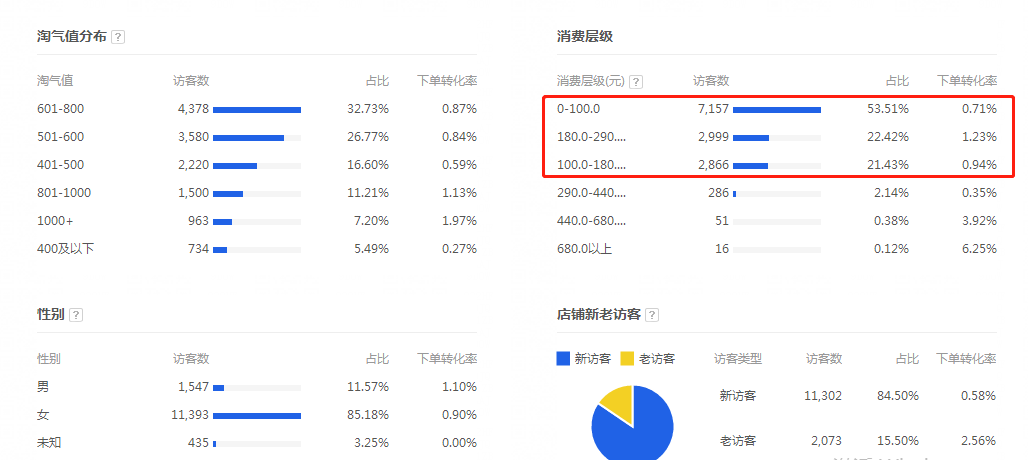Click the 601-800 row label
This screenshot has height=460, width=1028.
click(60, 109)
